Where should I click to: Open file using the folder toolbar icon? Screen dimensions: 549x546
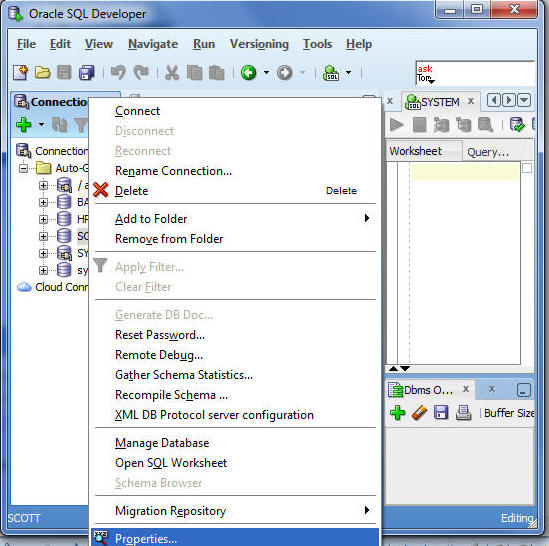[42, 72]
